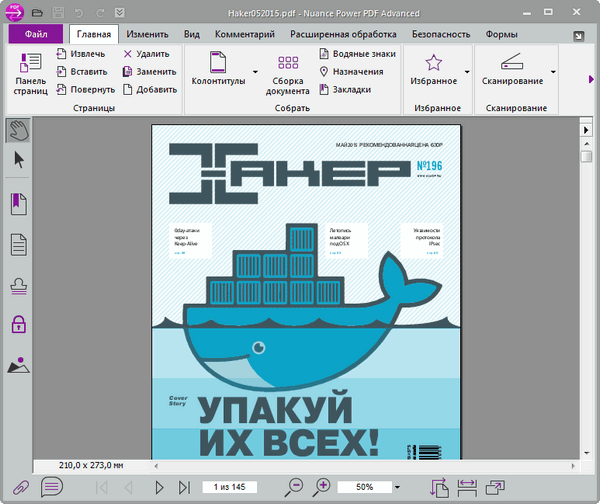
Task: Click the Хакер magazine cover page
Action: (x=306, y=292)
